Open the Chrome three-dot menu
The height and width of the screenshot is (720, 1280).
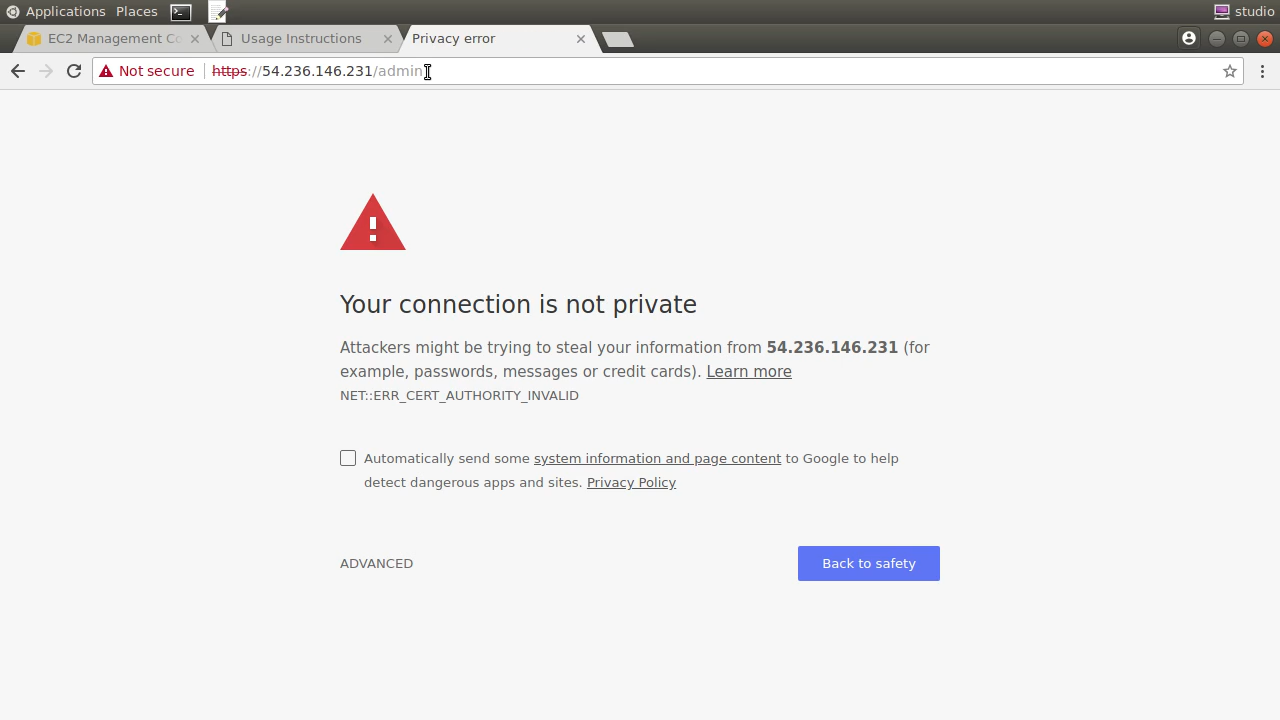coord(1262,71)
